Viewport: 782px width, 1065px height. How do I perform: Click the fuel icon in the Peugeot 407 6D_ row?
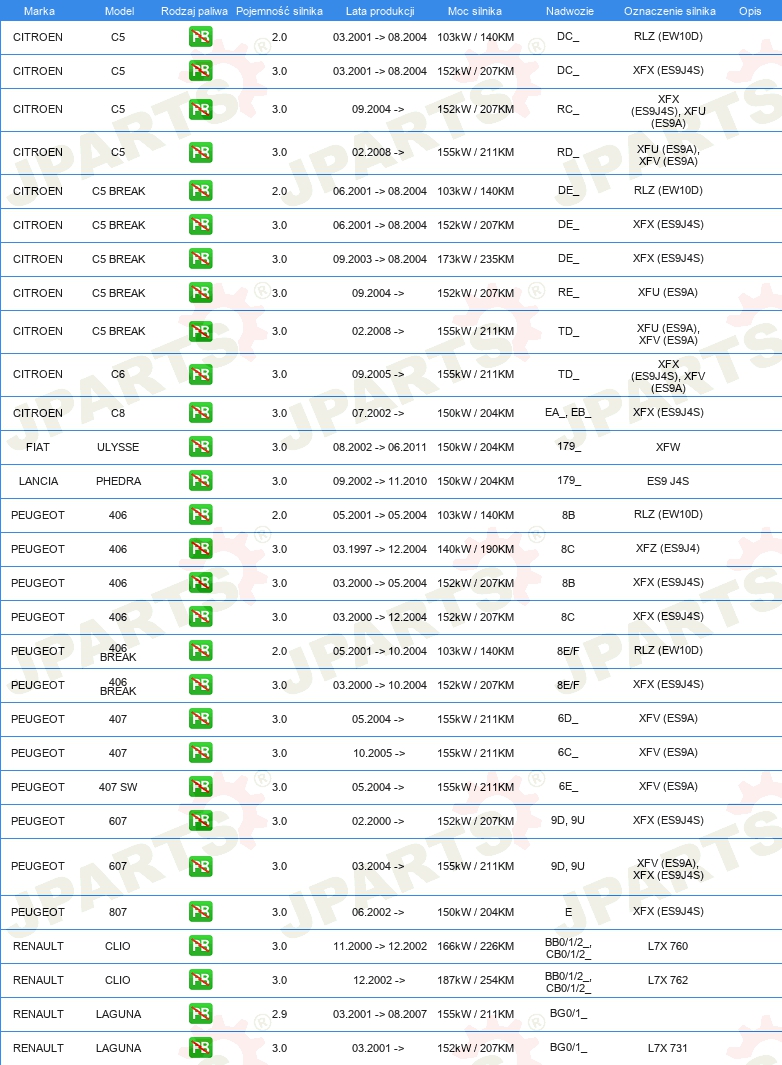point(200,719)
